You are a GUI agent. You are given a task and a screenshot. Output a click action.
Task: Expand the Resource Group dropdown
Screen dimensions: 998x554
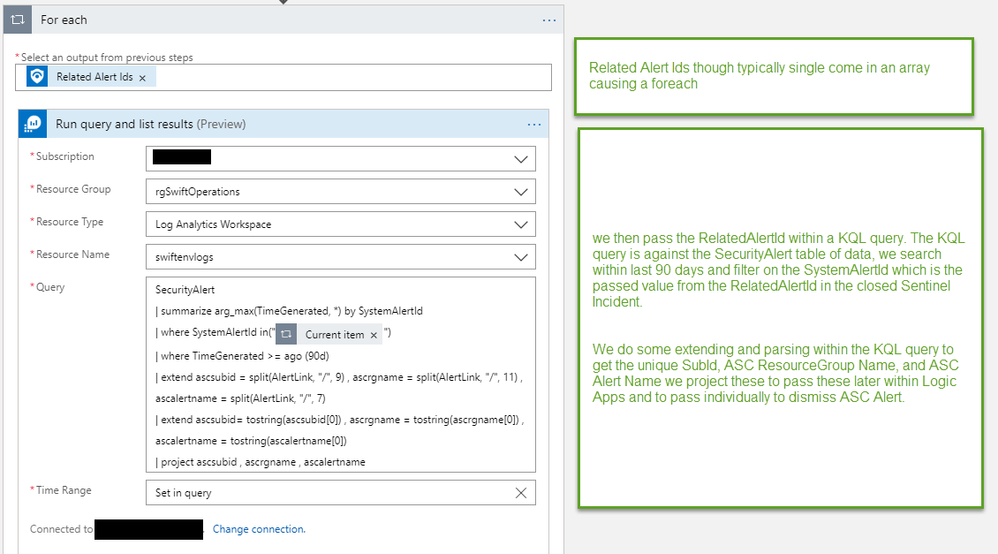point(521,192)
